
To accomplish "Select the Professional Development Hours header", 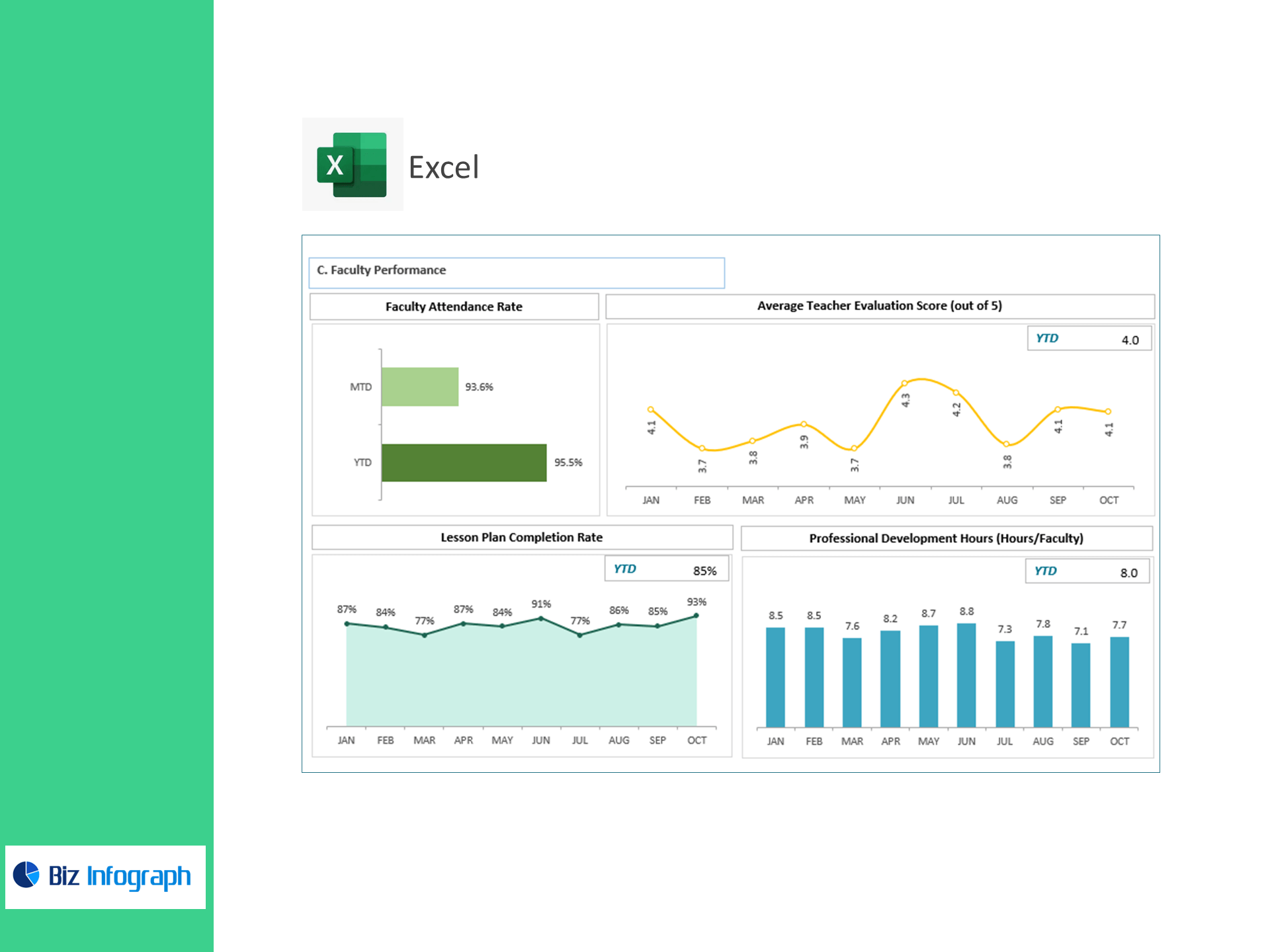I will (946, 538).
